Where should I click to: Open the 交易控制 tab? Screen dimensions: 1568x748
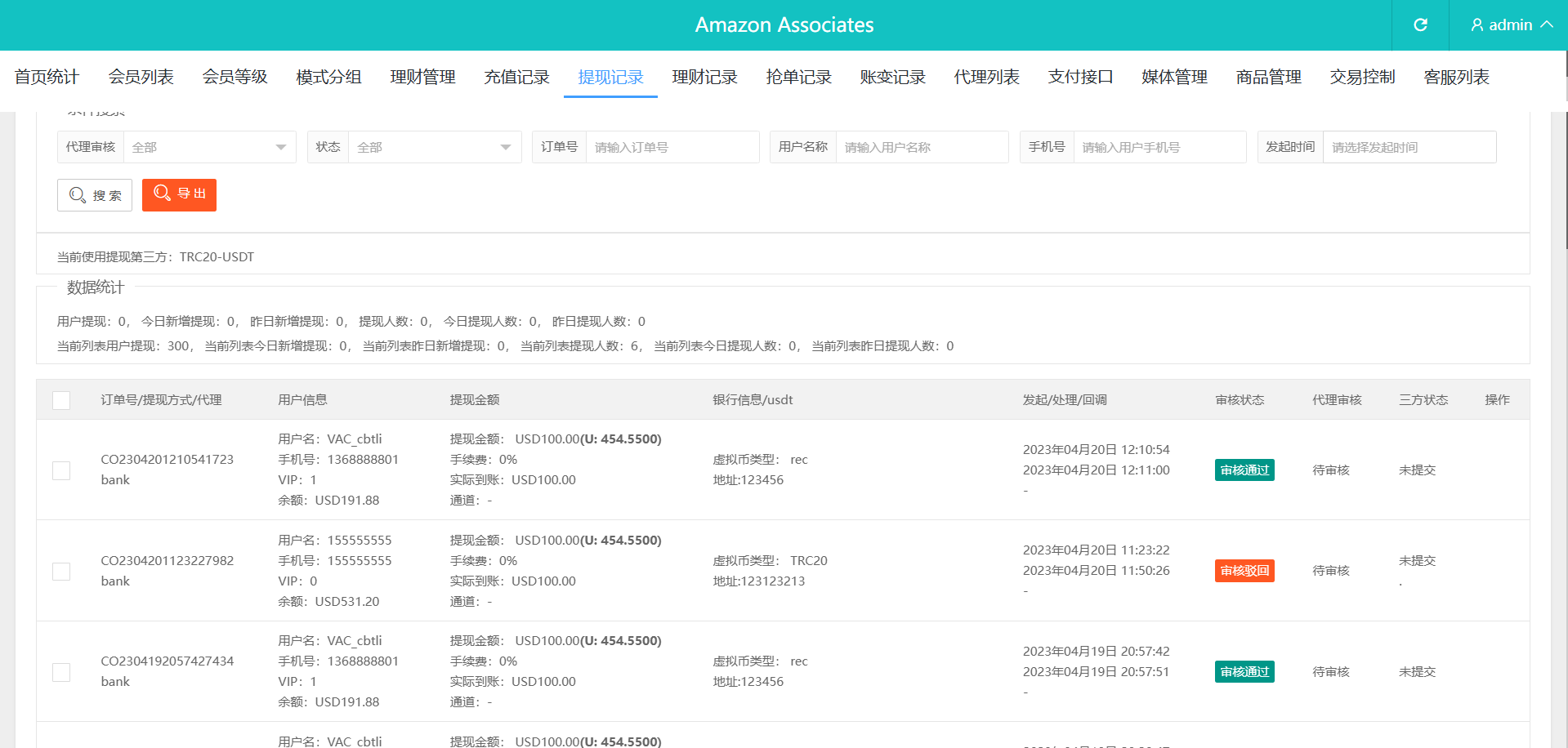coord(1362,77)
